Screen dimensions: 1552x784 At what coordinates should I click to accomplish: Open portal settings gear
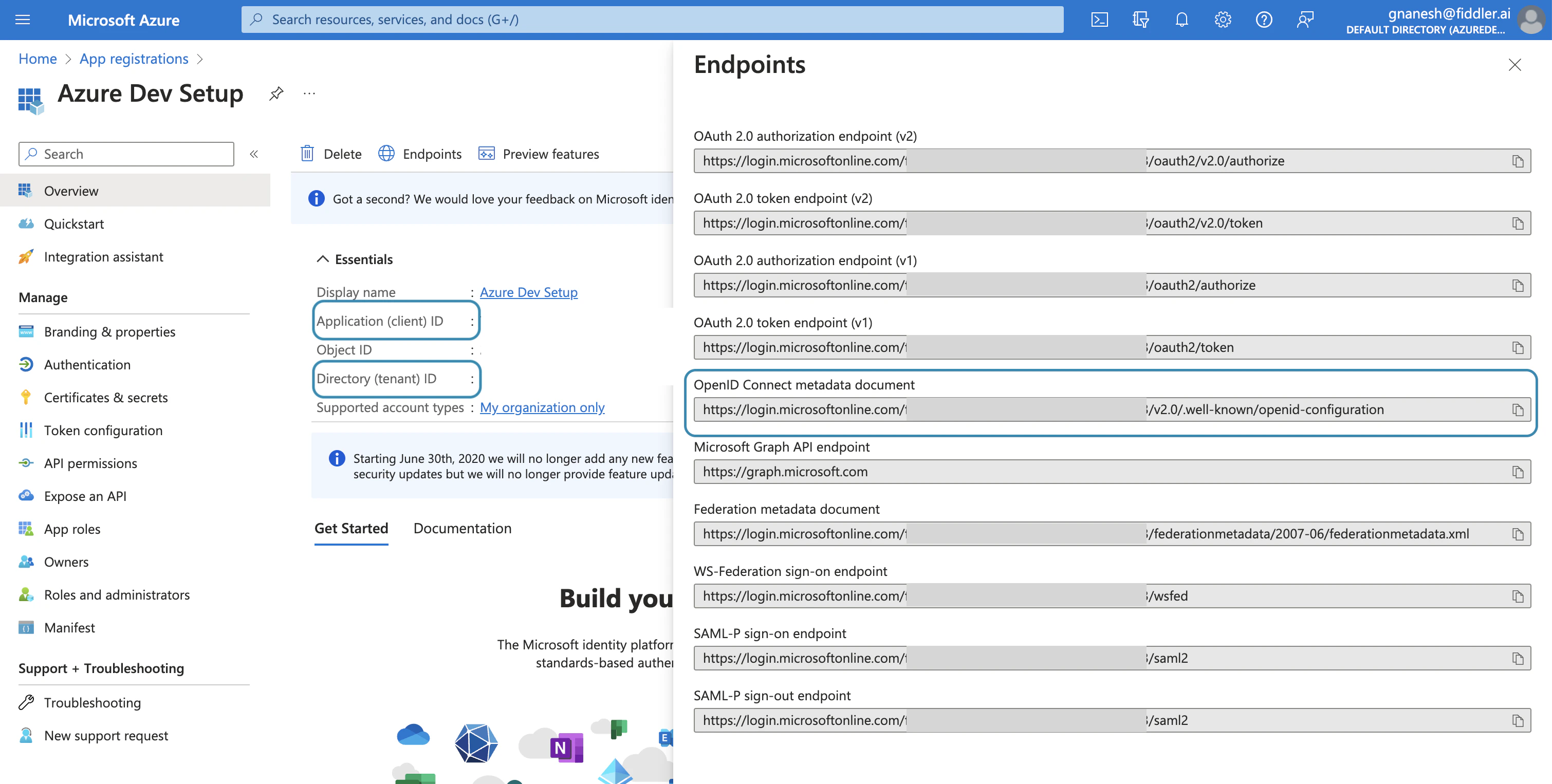coord(1223,20)
